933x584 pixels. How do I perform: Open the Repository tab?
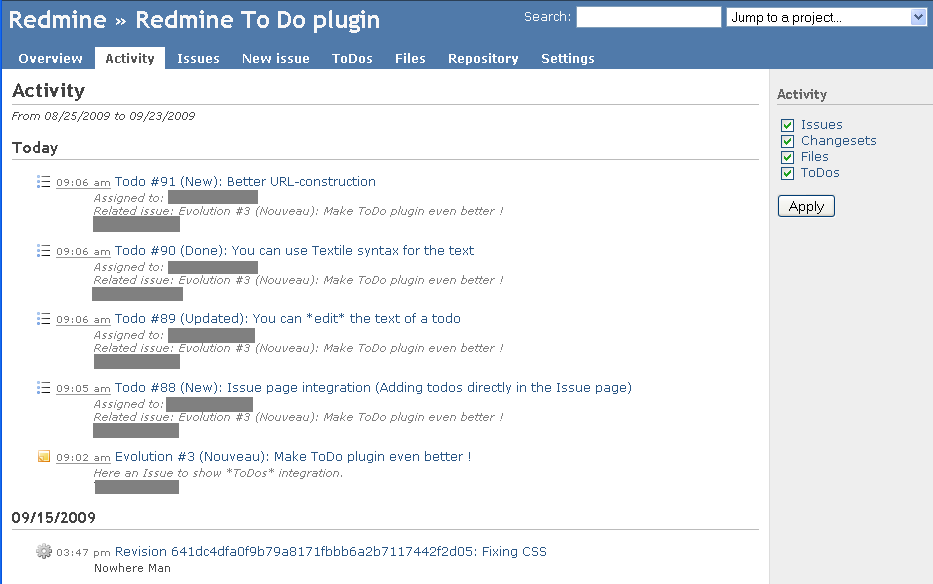click(483, 58)
